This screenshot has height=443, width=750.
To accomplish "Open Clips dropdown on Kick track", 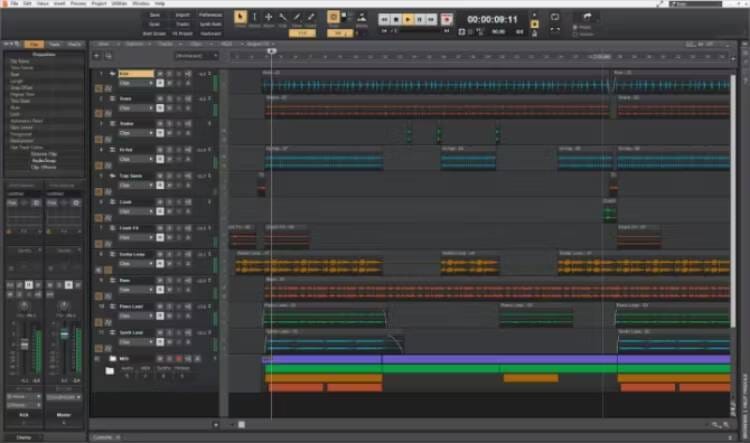I will [x=137, y=84].
